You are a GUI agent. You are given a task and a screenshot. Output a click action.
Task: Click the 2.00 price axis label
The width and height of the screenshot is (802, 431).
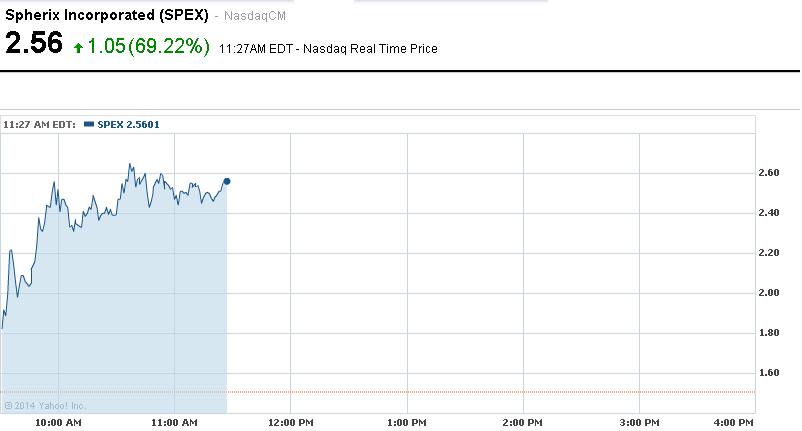768,293
